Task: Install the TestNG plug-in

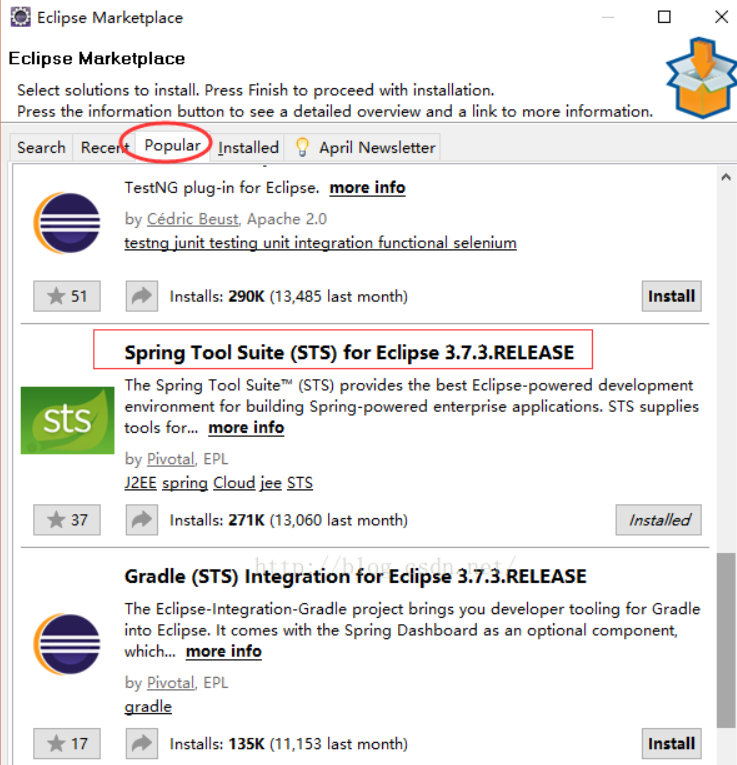Action: coord(671,296)
